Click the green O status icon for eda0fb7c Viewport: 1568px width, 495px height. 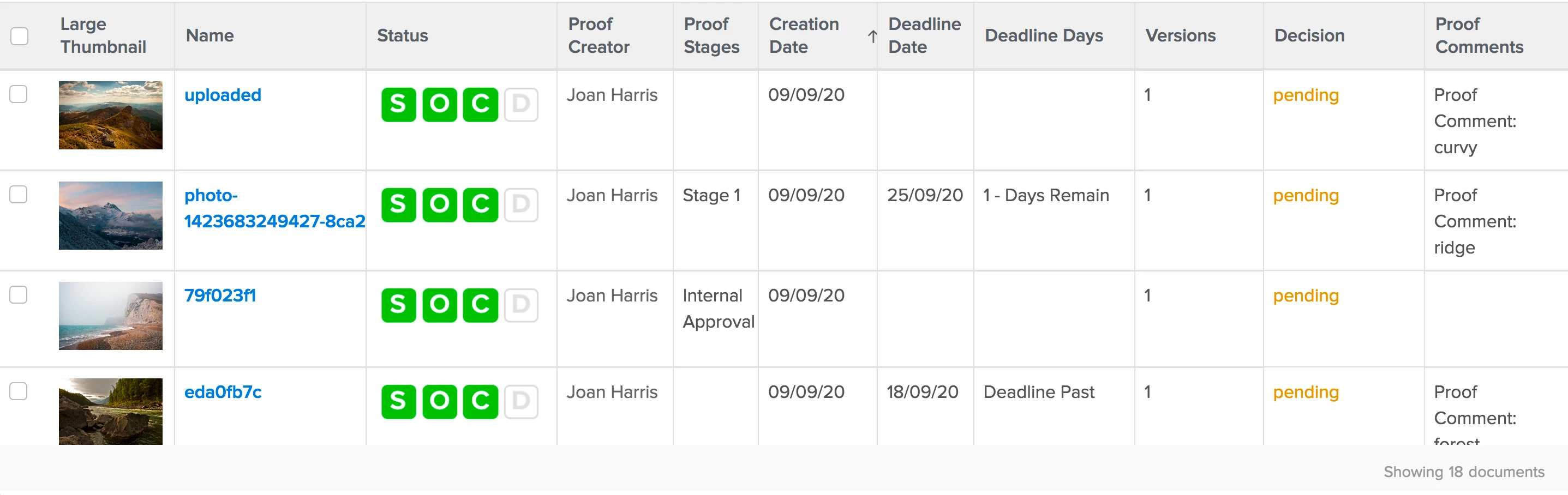439,401
